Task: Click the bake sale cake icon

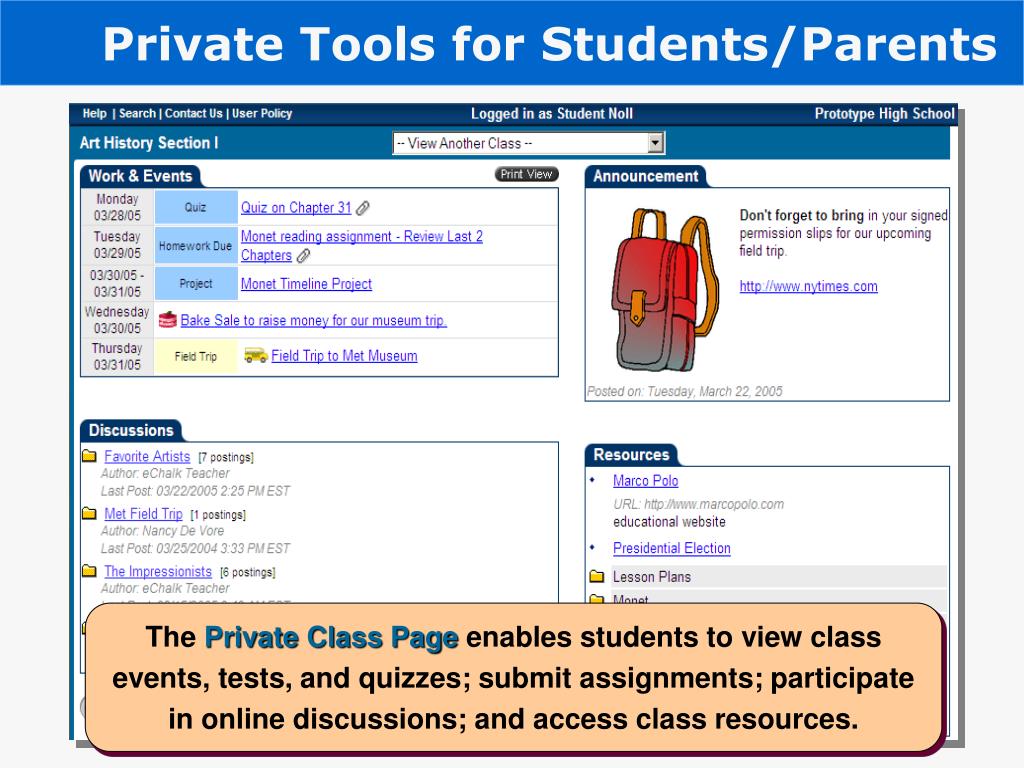Action: [168, 320]
